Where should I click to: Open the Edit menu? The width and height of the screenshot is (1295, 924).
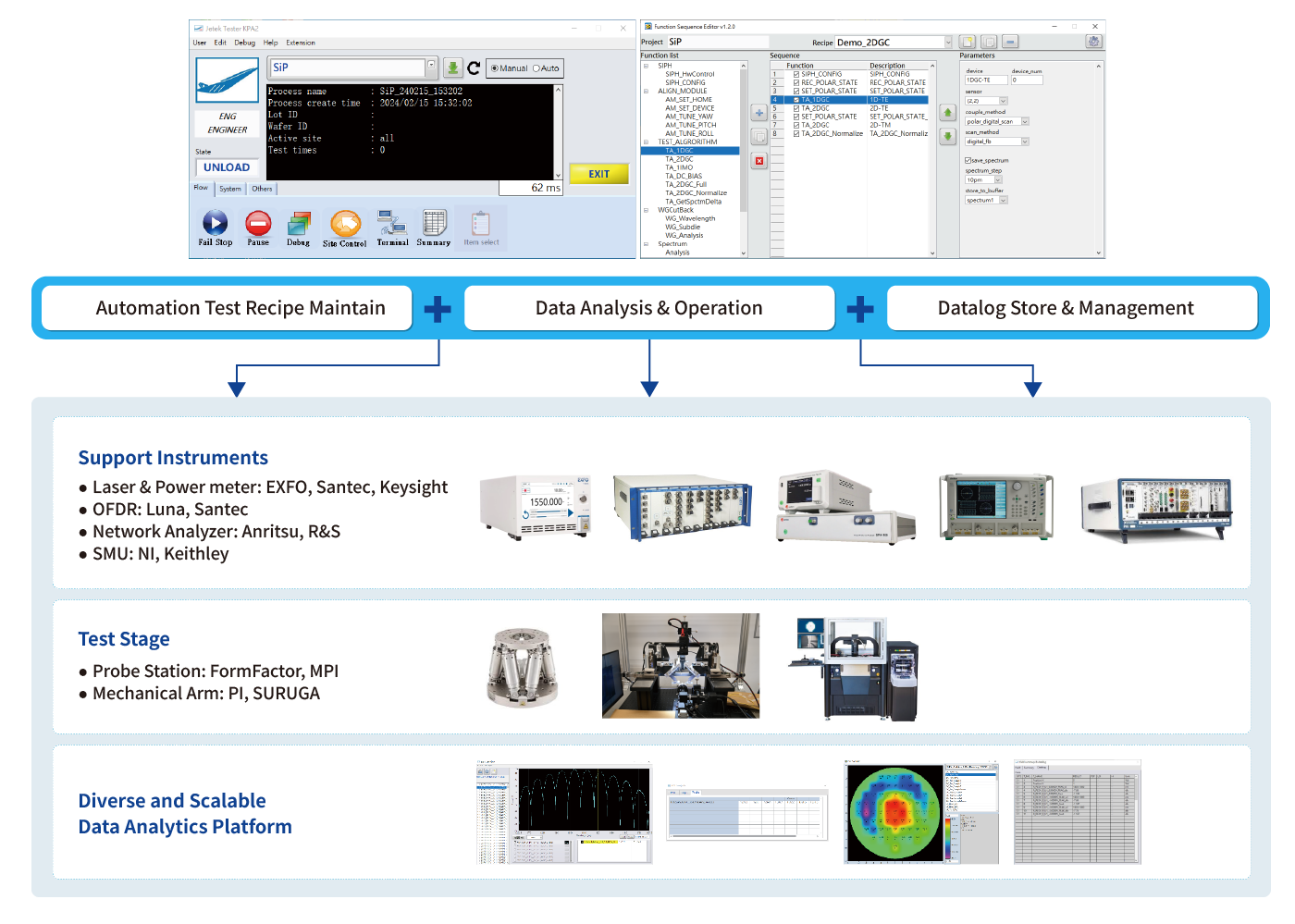click(x=220, y=43)
